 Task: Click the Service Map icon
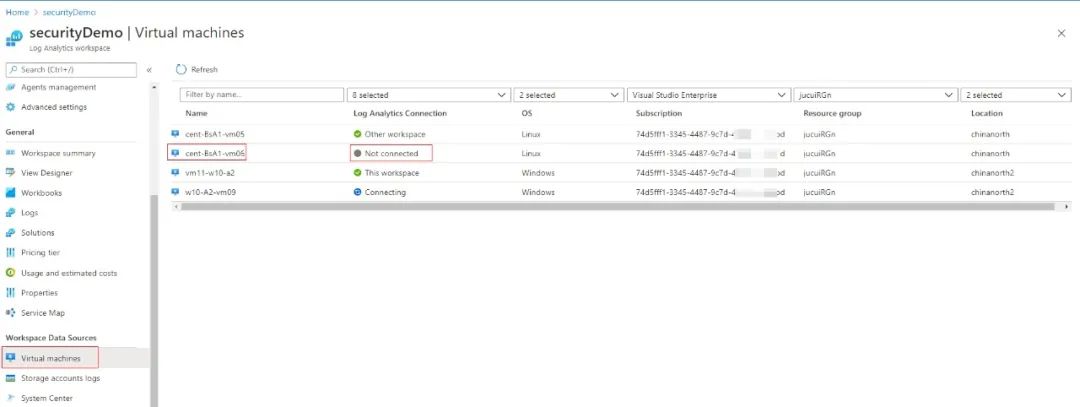10,313
